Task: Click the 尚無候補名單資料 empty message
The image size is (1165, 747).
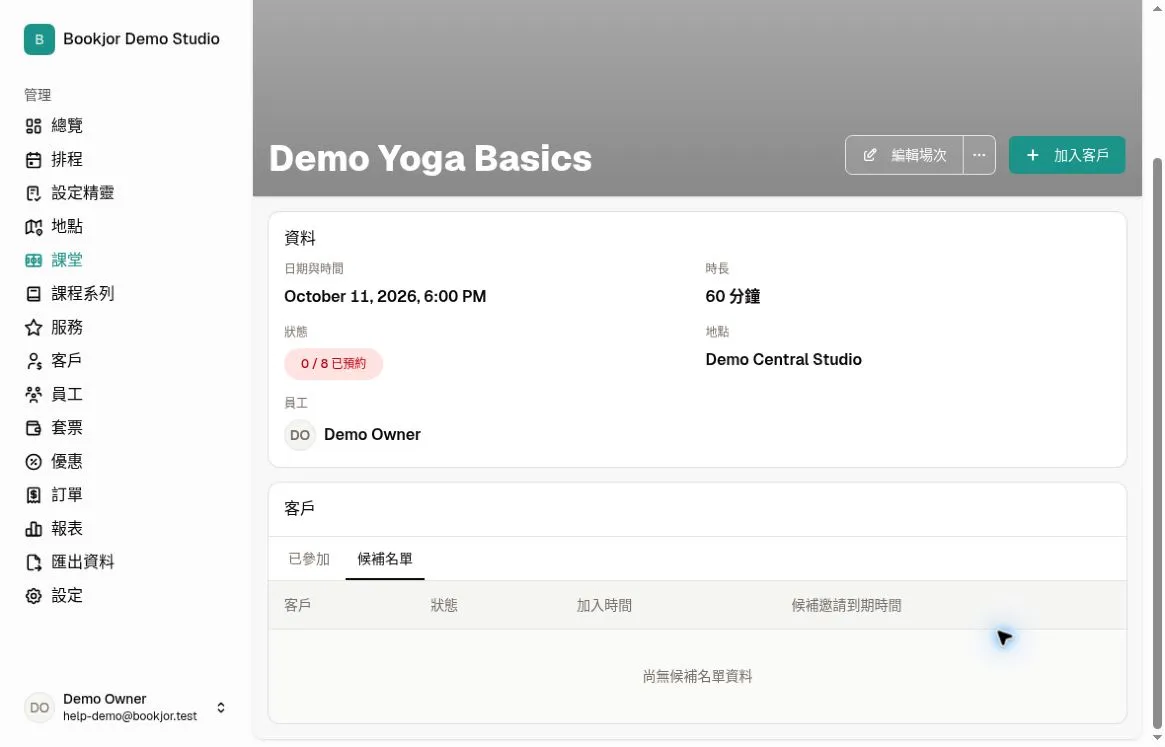Action: [x=698, y=677]
